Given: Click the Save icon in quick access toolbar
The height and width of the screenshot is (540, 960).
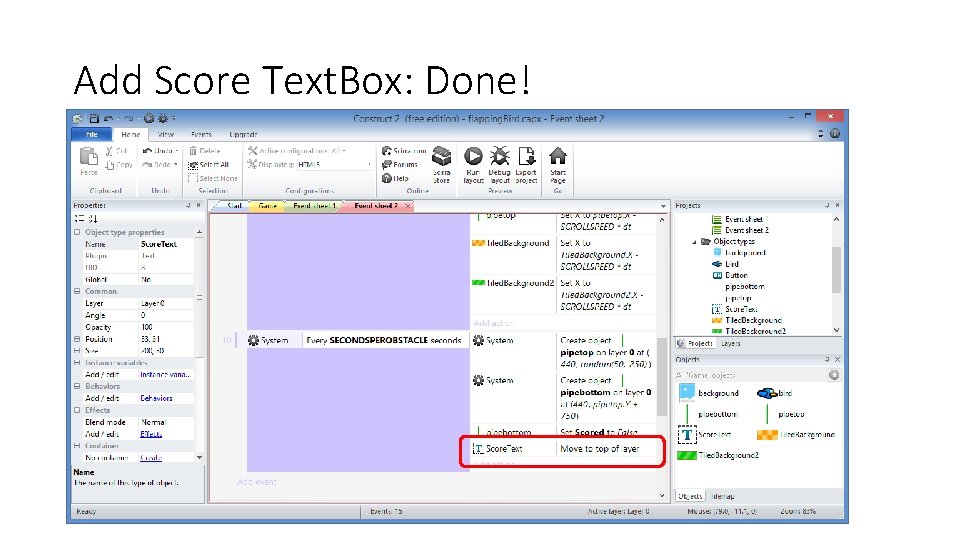Looking at the screenshot, I should [94, 119].
